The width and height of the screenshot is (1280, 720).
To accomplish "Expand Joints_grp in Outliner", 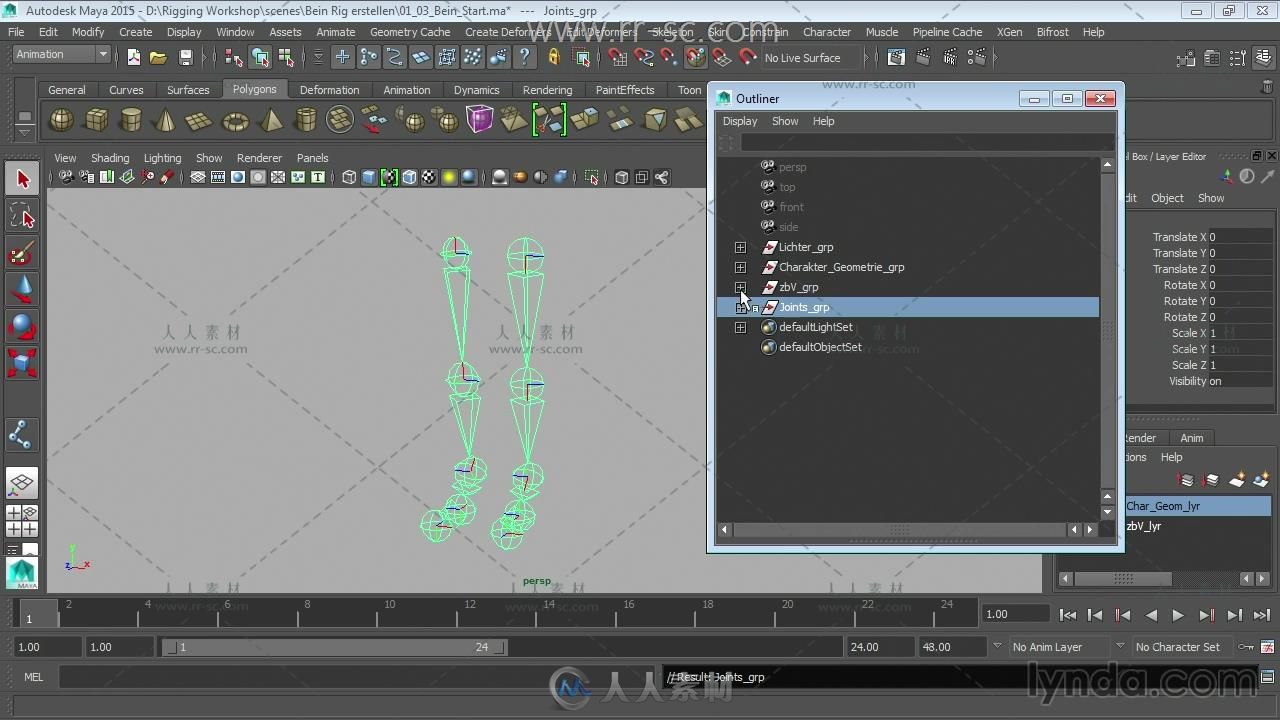I will click(x=740, y=308).
